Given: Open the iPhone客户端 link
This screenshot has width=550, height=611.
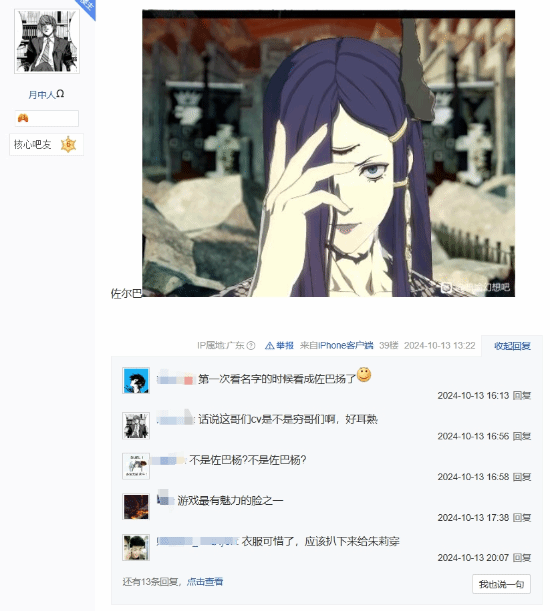Looking at the screenshot, I should click(346, 346).
